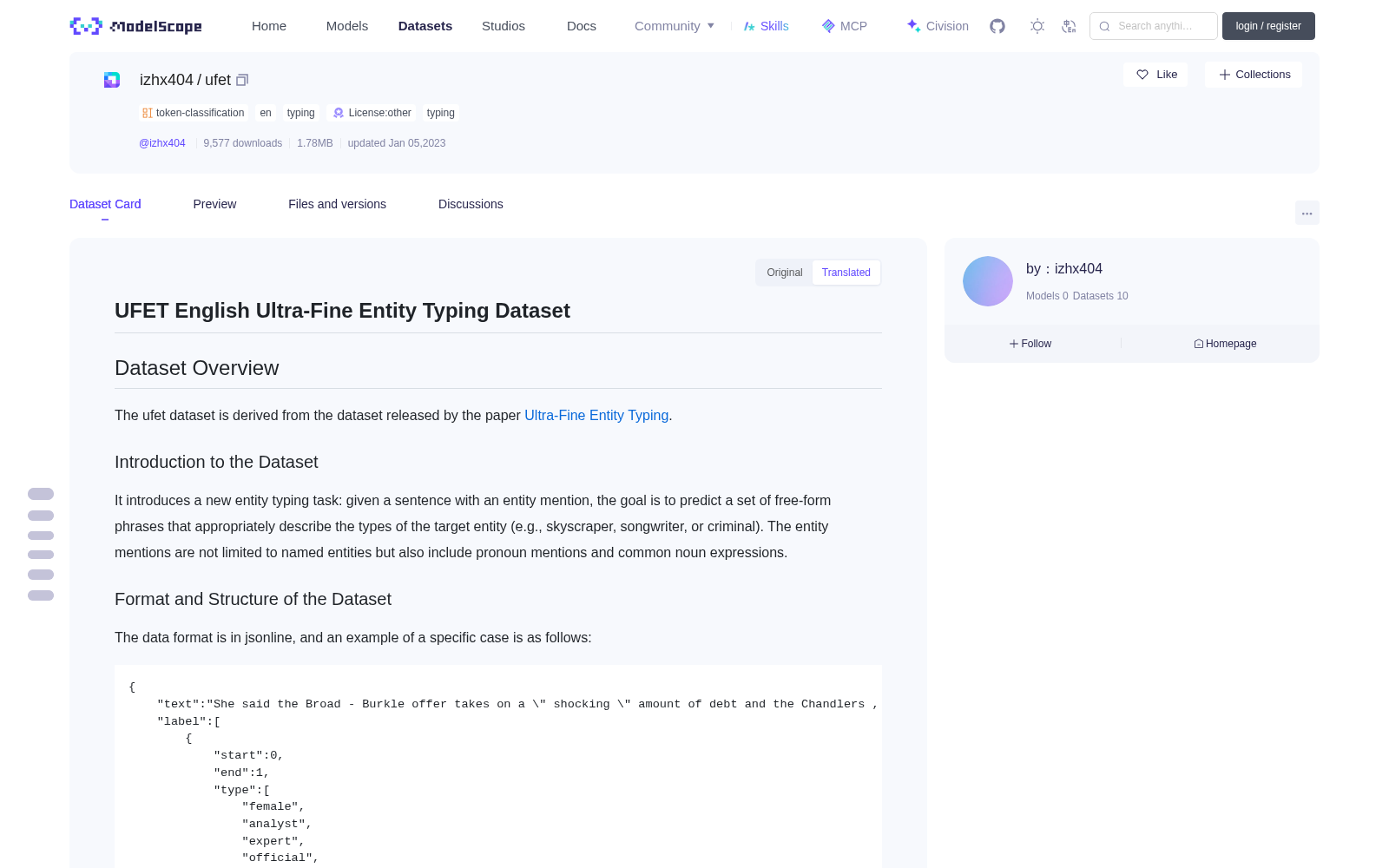Open the Datasets nav item

point(425,26)
